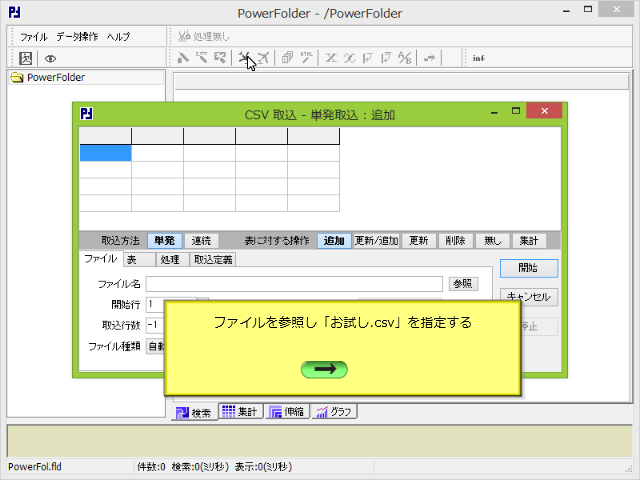Select 更新 table operation
The height and width of the screenshot is (480, 640).
tap(419, 240)
